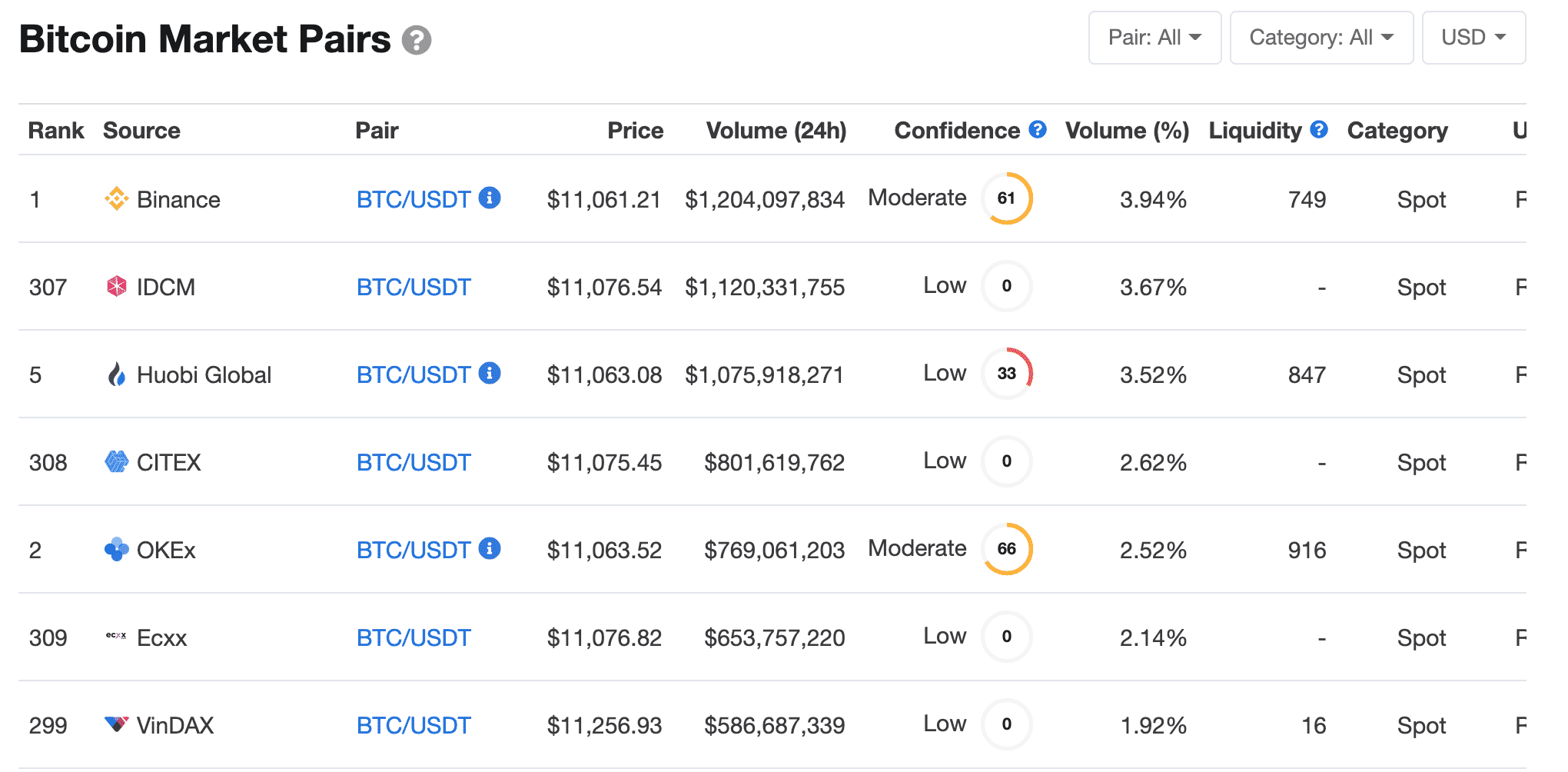1568x772 pixels.
Task: Open the CITEX BTC/USDT pair link
Action: point(414,463)
